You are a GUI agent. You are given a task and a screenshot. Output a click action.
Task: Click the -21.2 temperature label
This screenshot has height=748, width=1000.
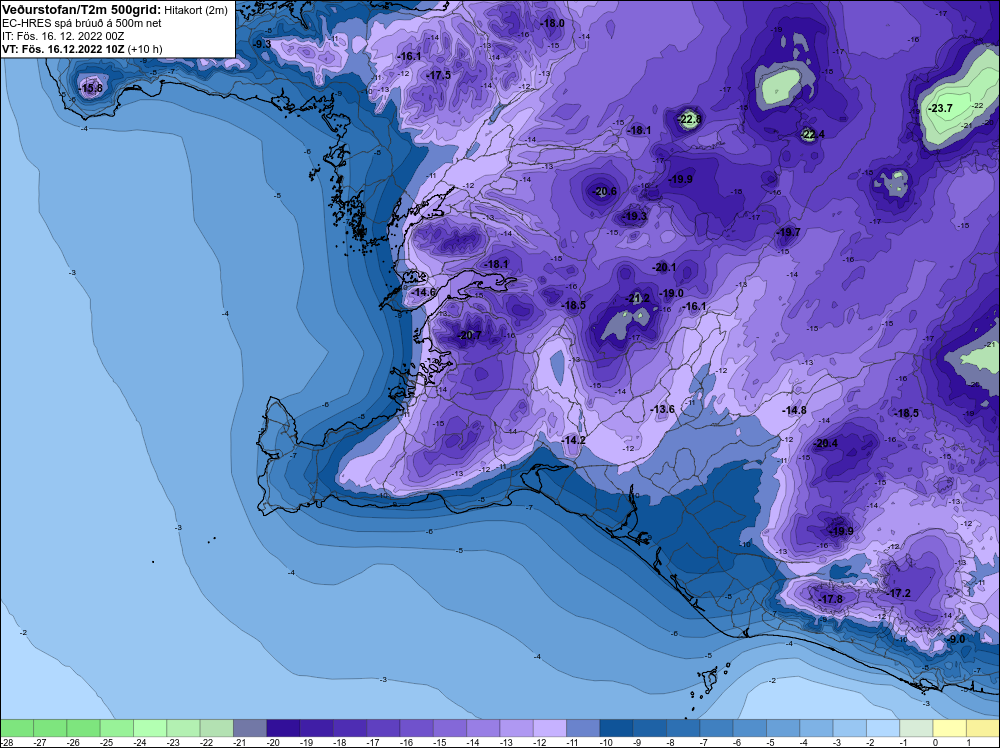pos(637,298)
